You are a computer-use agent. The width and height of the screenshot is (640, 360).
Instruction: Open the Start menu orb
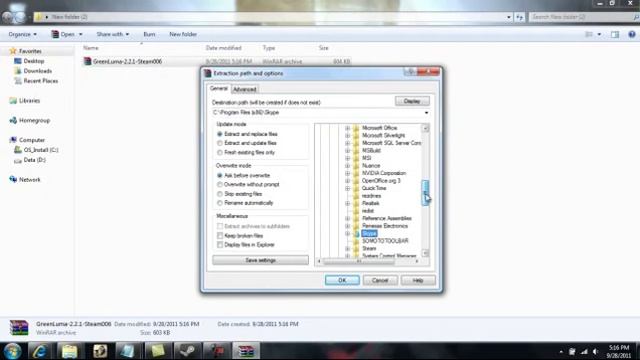(12, 351)
